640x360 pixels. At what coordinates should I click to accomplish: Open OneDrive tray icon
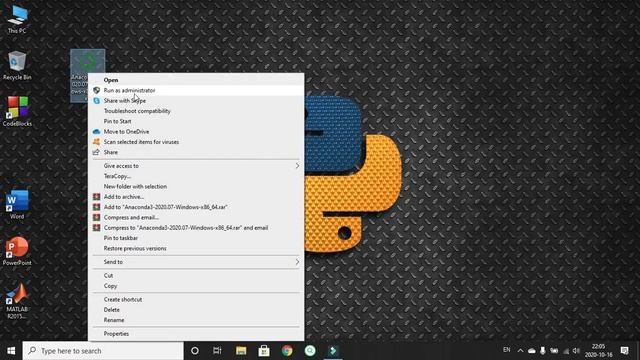[x=532, y=351]
